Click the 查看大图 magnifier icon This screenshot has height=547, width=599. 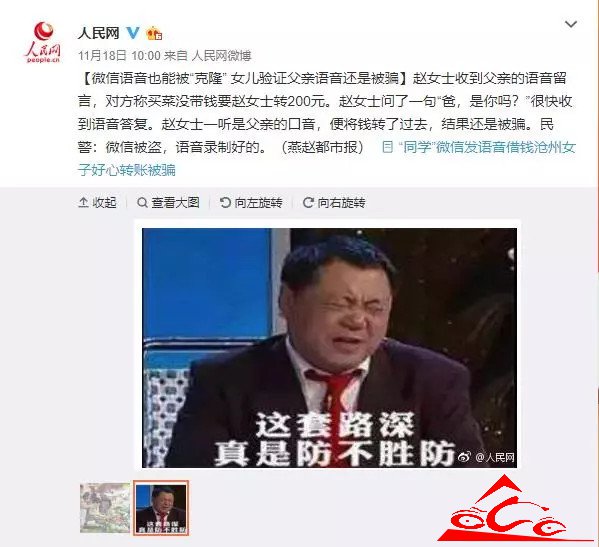click(142, 202)
